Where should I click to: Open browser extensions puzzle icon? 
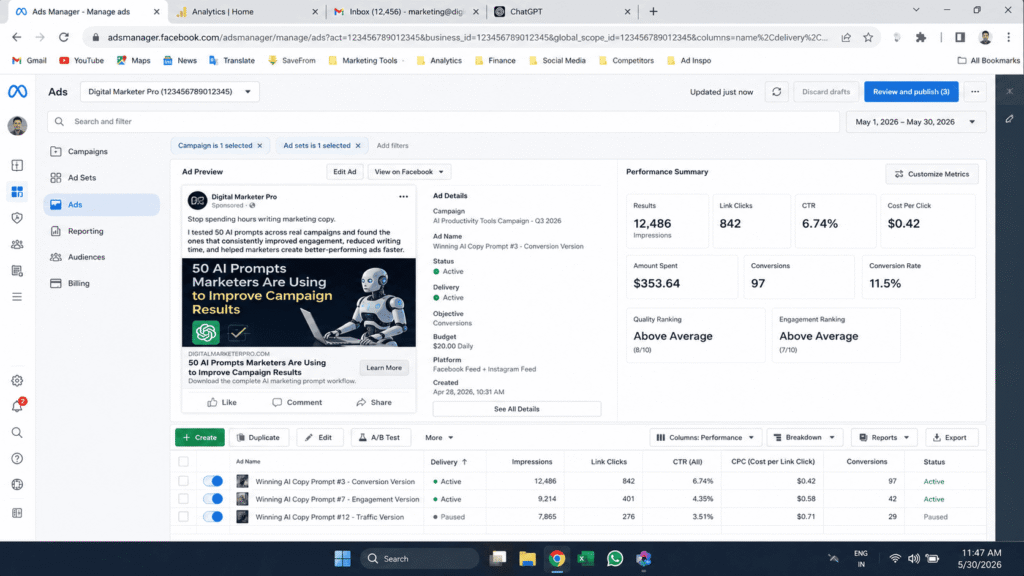[921, 37]
